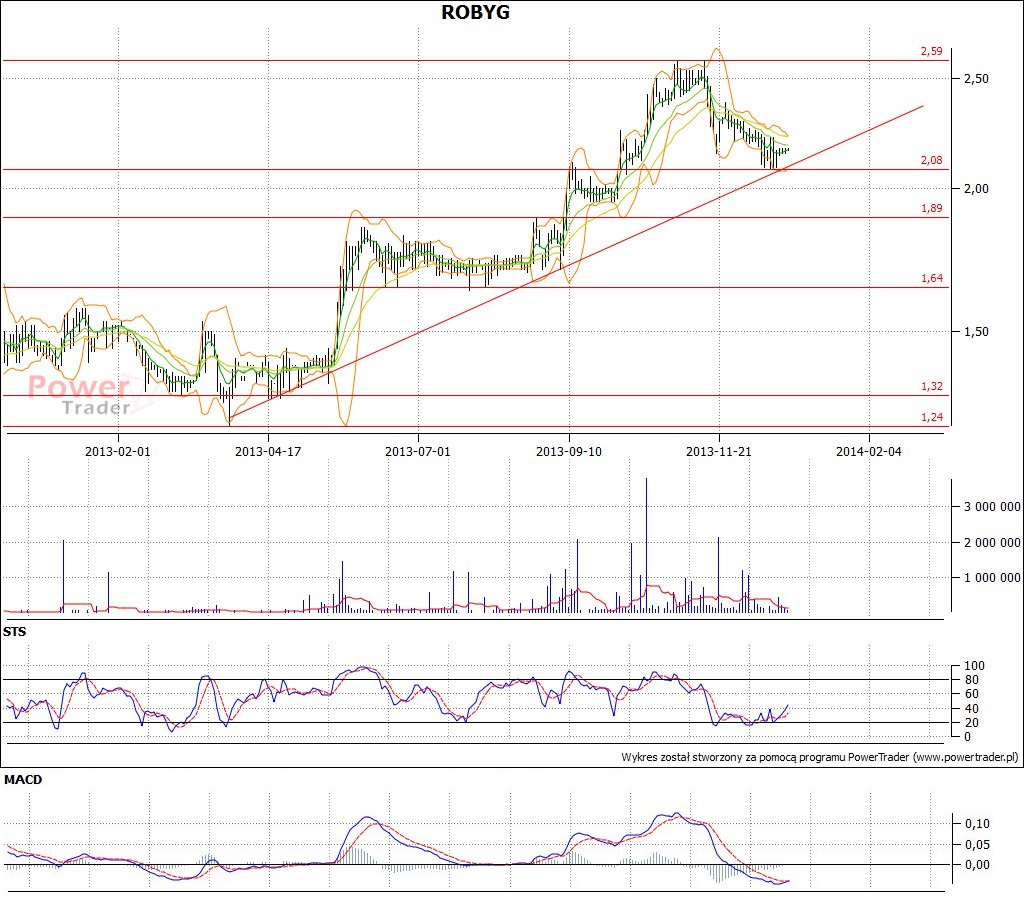
Task: Click the ROBYG chart title
Action: [x=475, y=12]
